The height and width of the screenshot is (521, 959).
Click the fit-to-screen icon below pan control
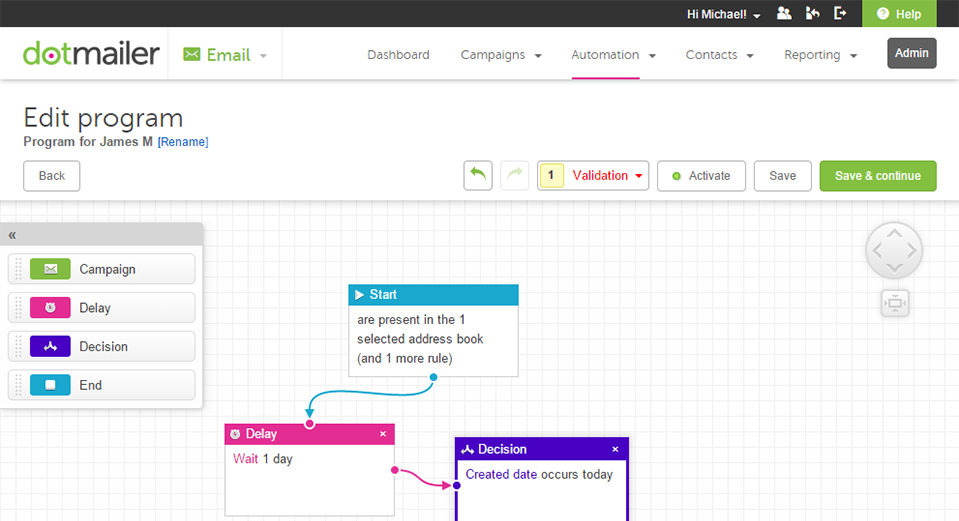[894, 303]
